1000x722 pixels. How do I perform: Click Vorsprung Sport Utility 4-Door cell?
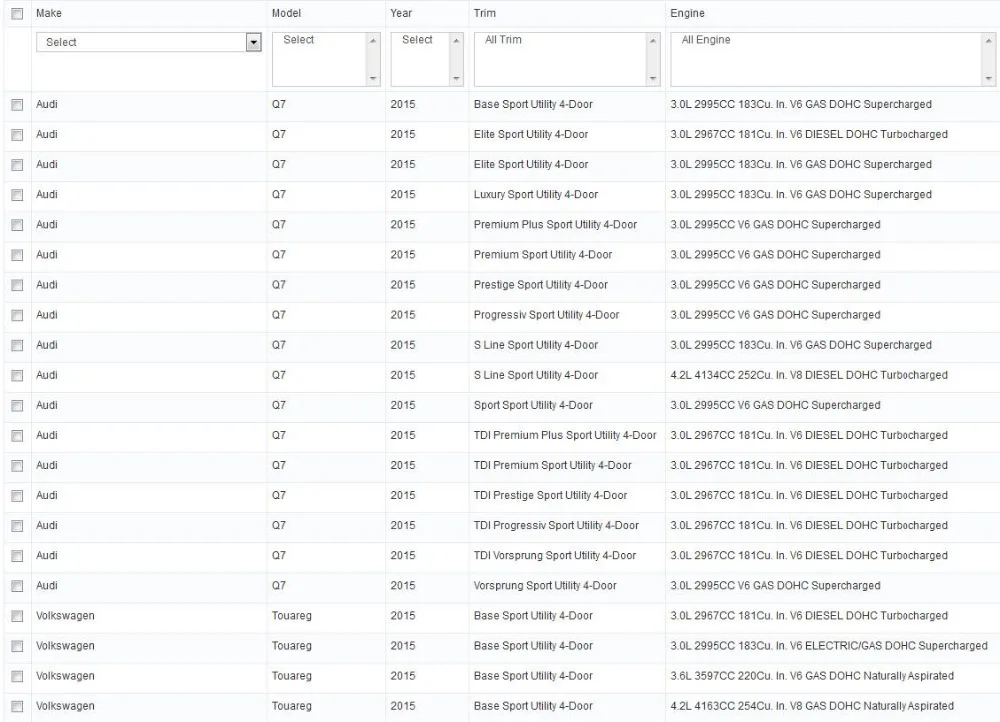tap(545, 586)
